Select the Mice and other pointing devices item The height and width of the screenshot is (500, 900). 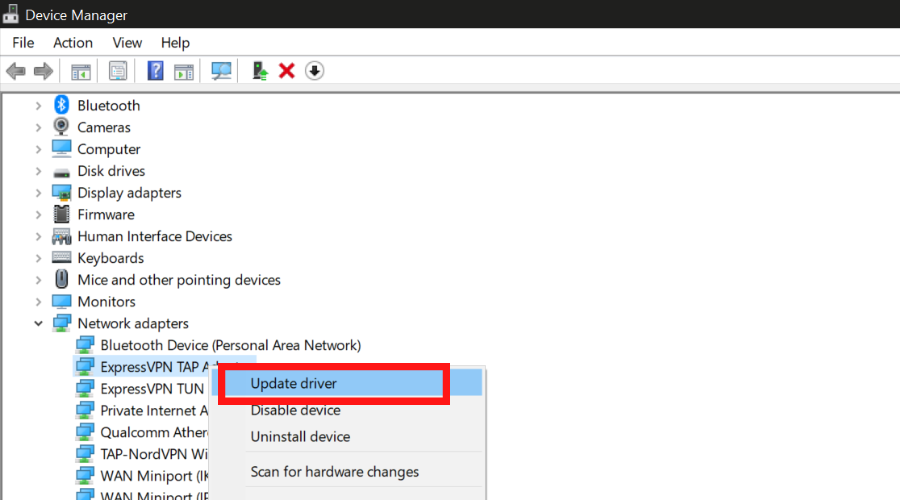[178, 280]
